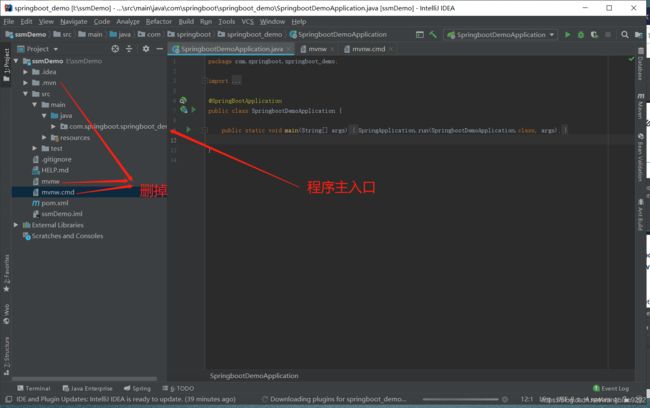This screenshot has height=408, width=650.
Task: Expand the .idea folder
Action: click(x=26, y=72)
